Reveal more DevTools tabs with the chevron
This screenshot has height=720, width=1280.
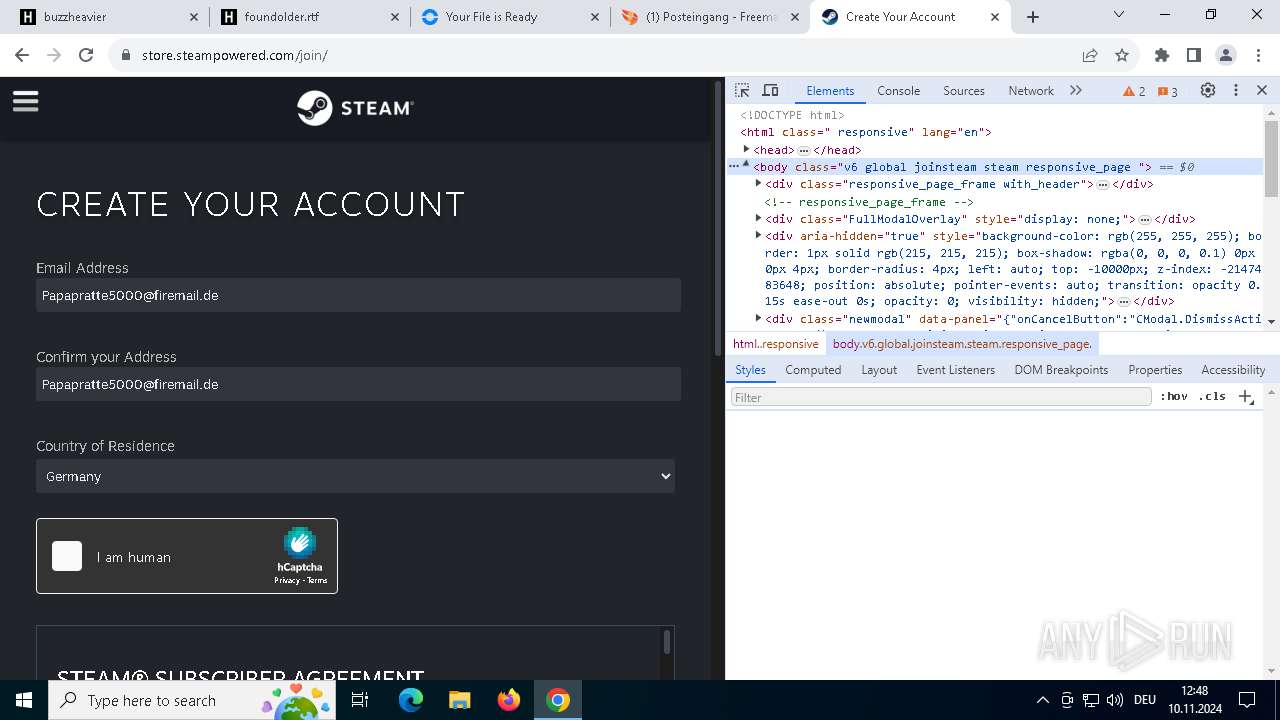(1076, 90)
